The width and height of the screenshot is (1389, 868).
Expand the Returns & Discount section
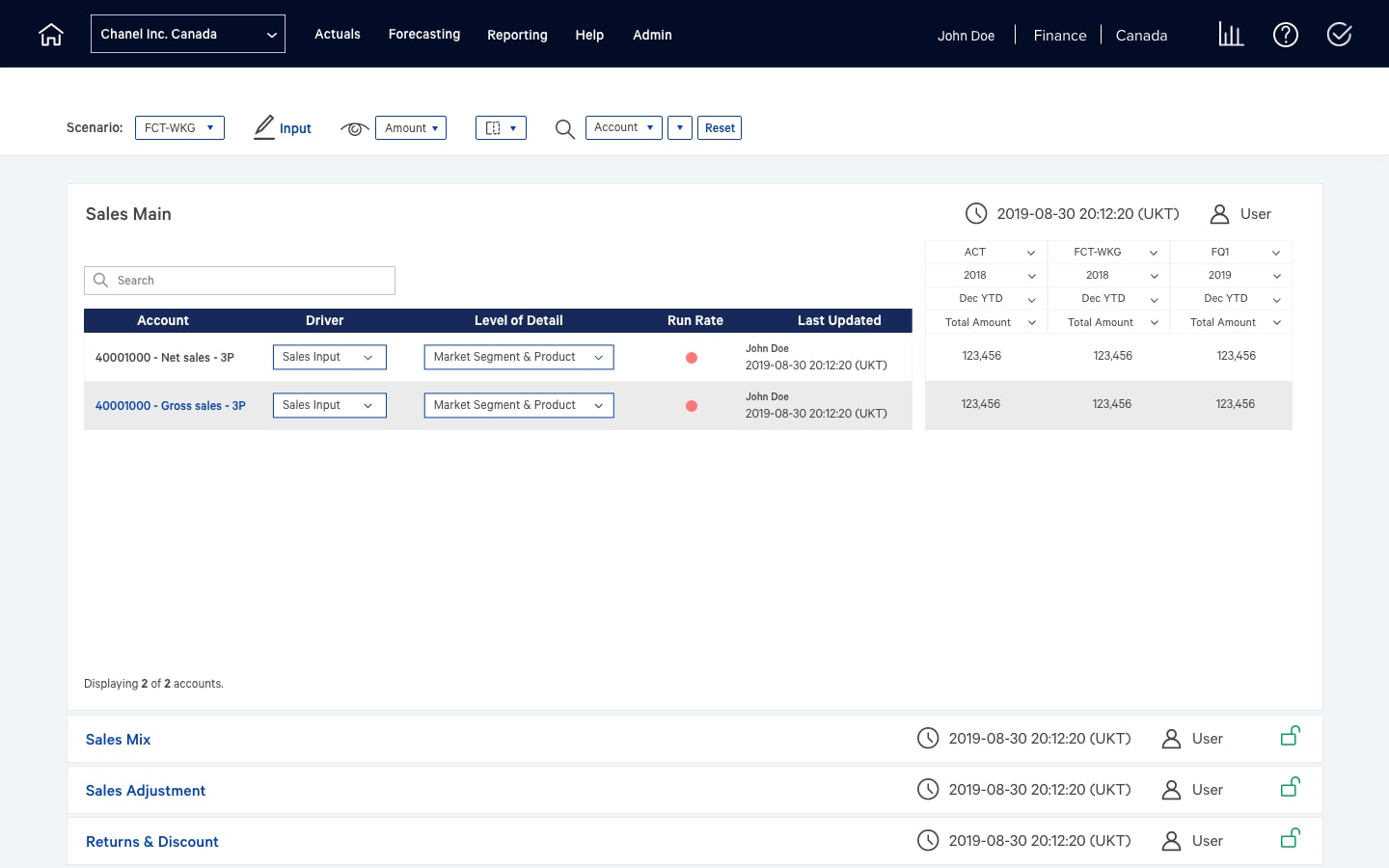click(x=152, y=842)
